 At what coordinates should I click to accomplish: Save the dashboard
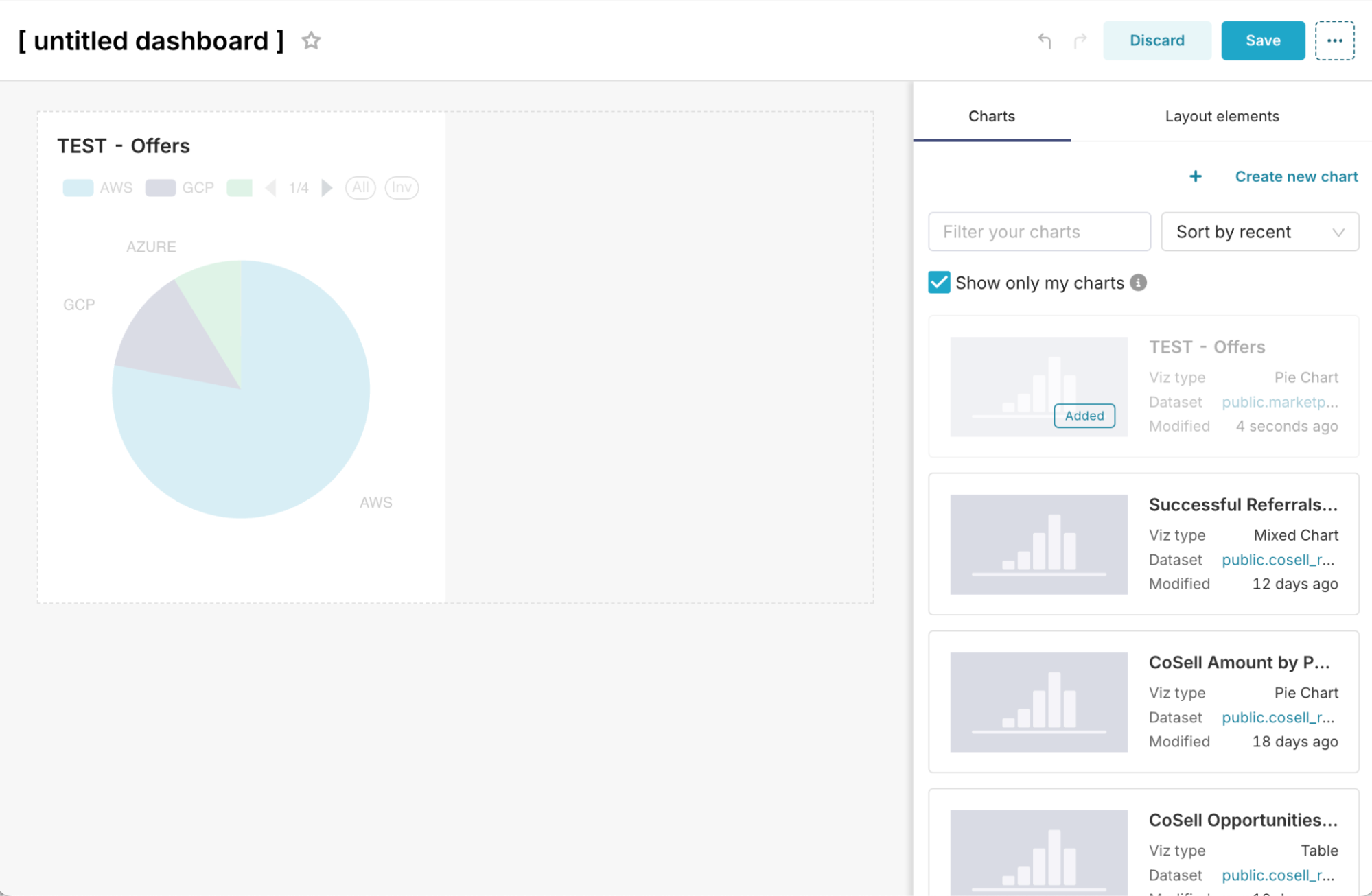(1262, 40)
